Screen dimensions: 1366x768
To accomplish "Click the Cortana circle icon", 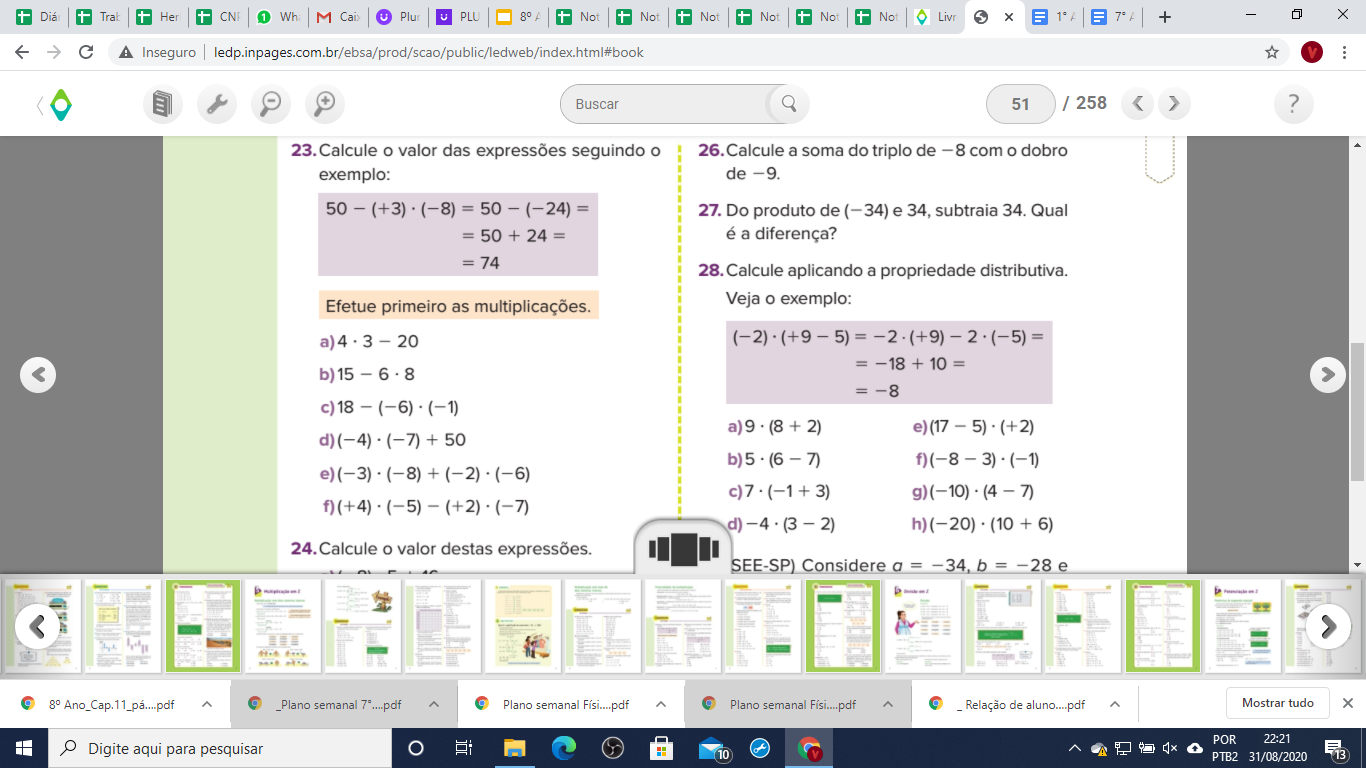I will (x=416, y=748).
